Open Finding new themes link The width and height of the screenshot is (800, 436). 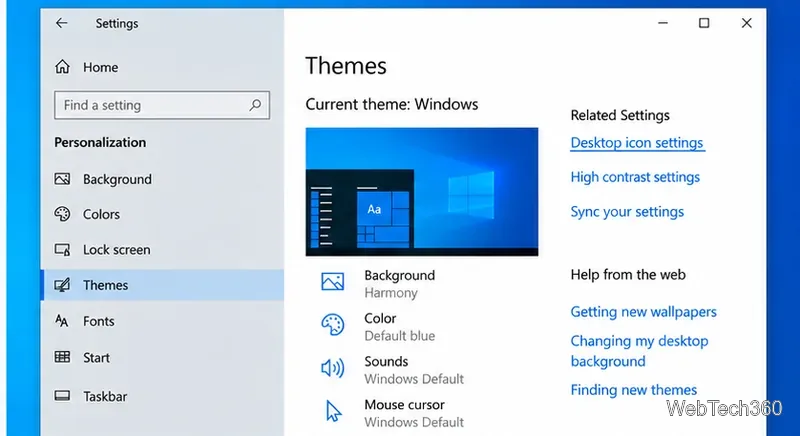[634, 390]
